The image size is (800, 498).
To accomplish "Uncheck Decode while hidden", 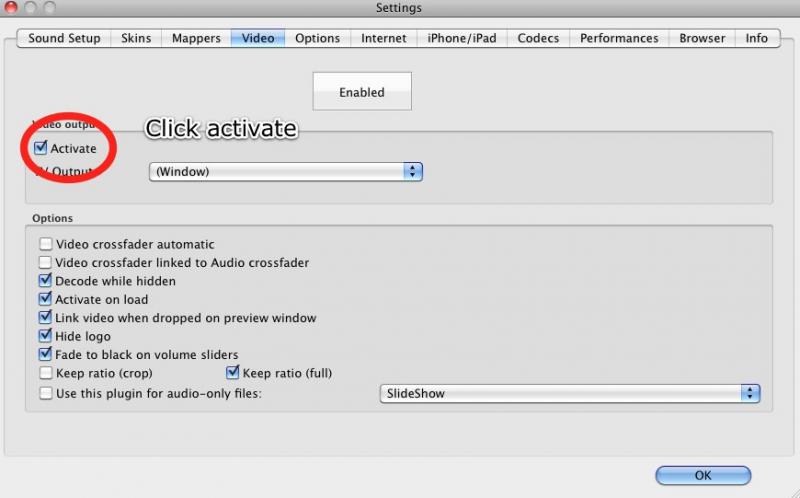I will [46, 281].
